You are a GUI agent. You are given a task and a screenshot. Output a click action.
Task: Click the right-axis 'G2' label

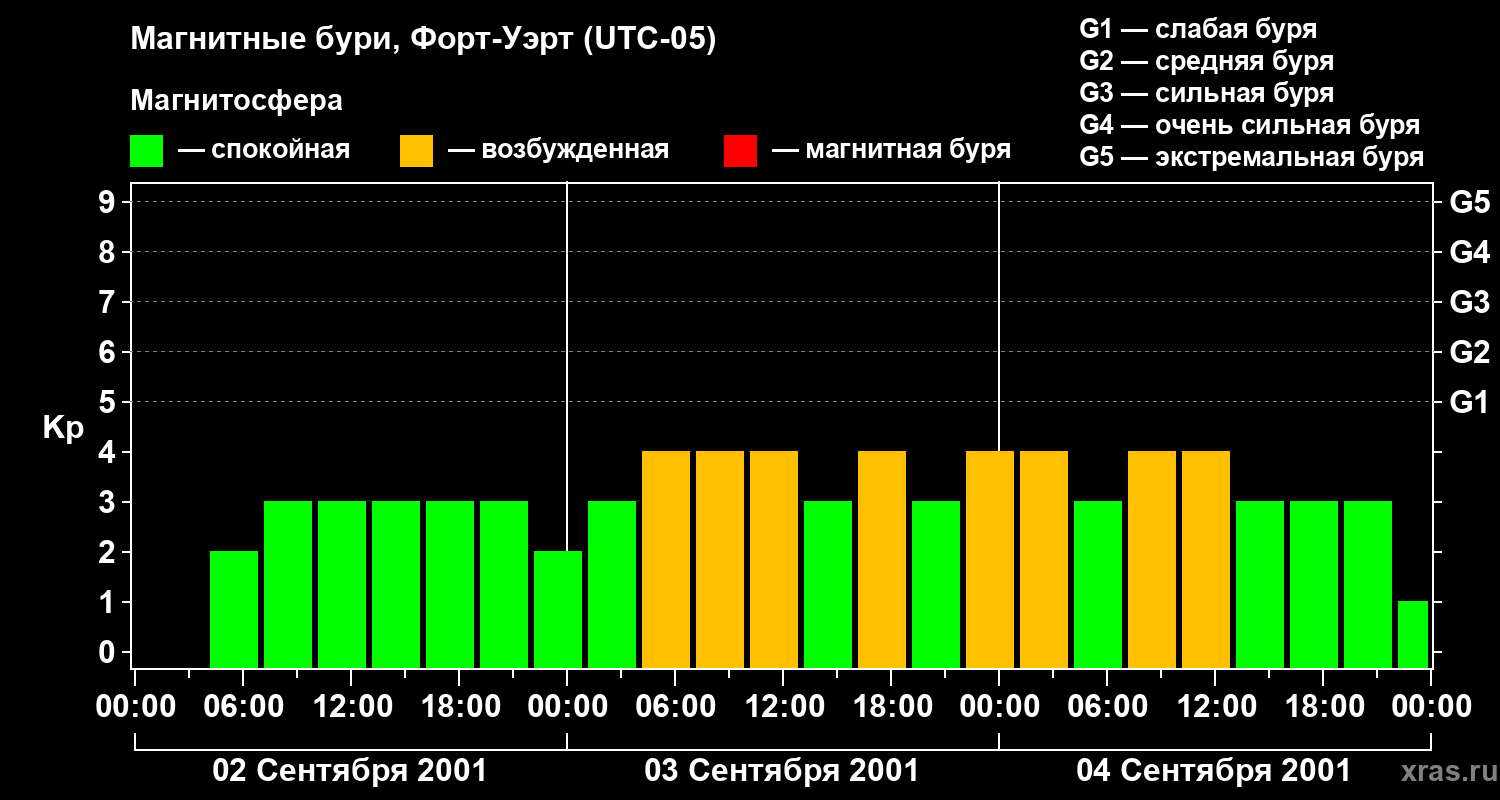point(1470,352)
